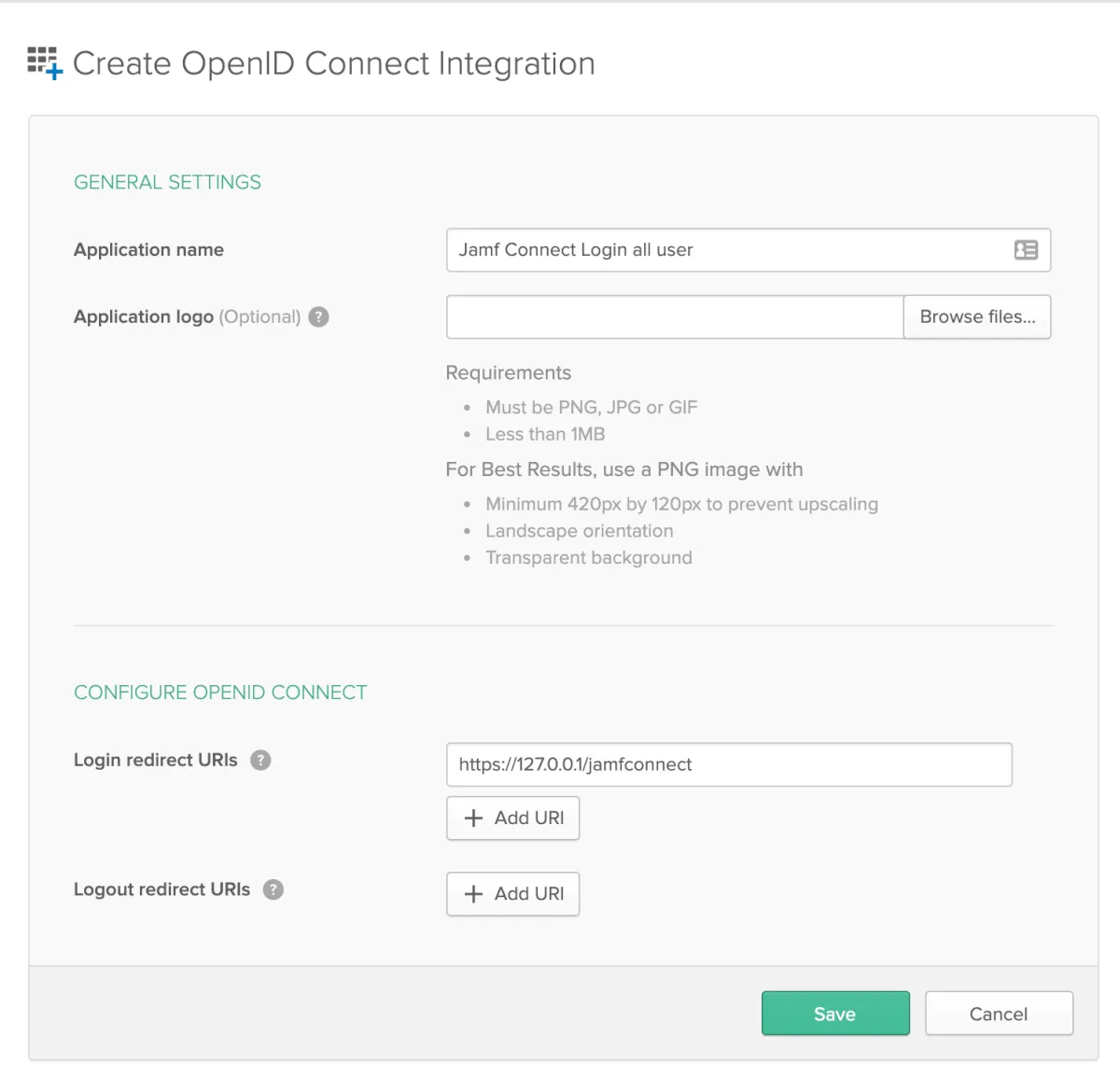Click the General Settings section heading
This screenshot has width=1120, height=1077.
pos(167,182)
